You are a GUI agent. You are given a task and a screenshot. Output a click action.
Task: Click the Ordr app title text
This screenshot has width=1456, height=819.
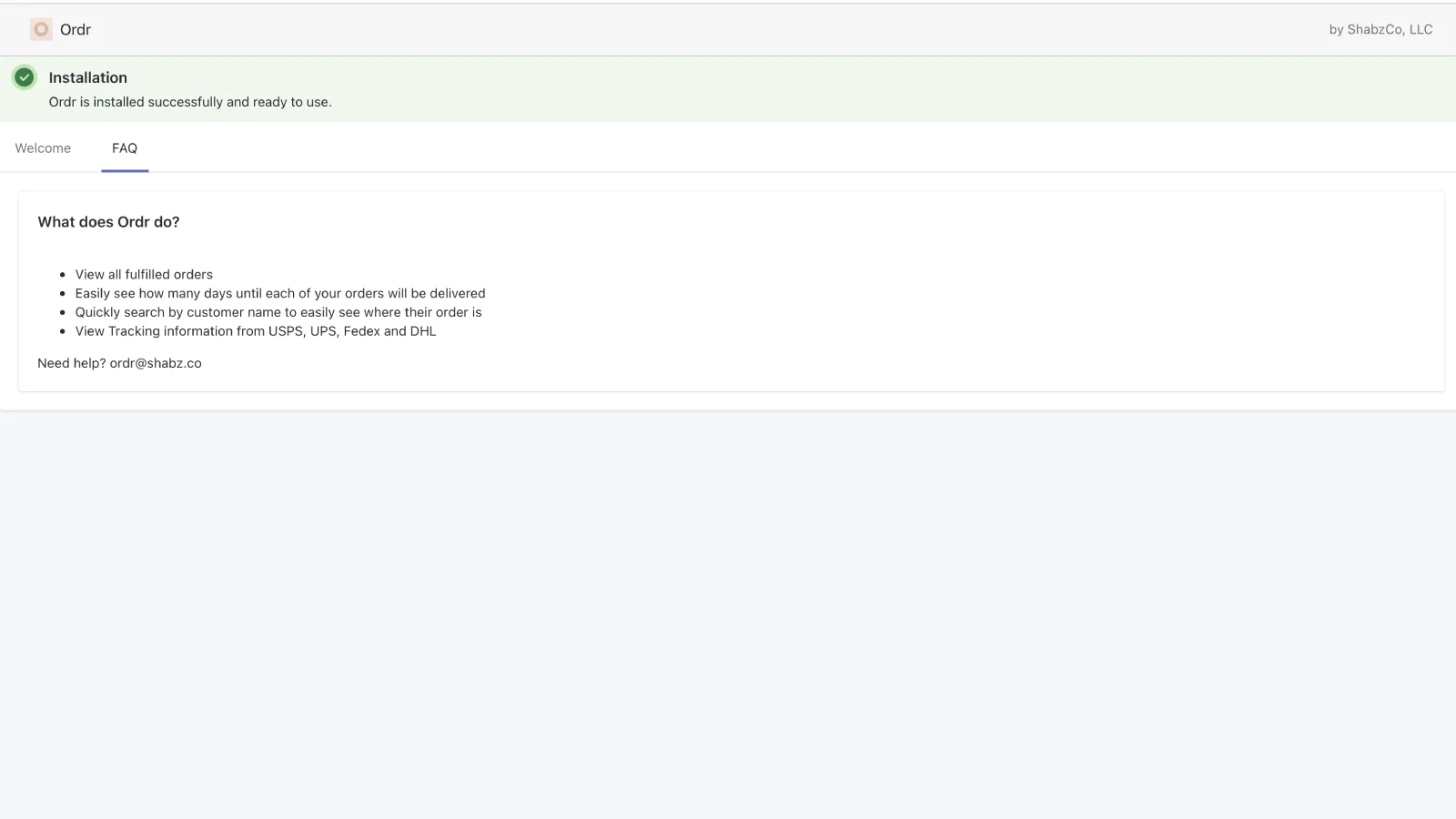coord(76,29)
